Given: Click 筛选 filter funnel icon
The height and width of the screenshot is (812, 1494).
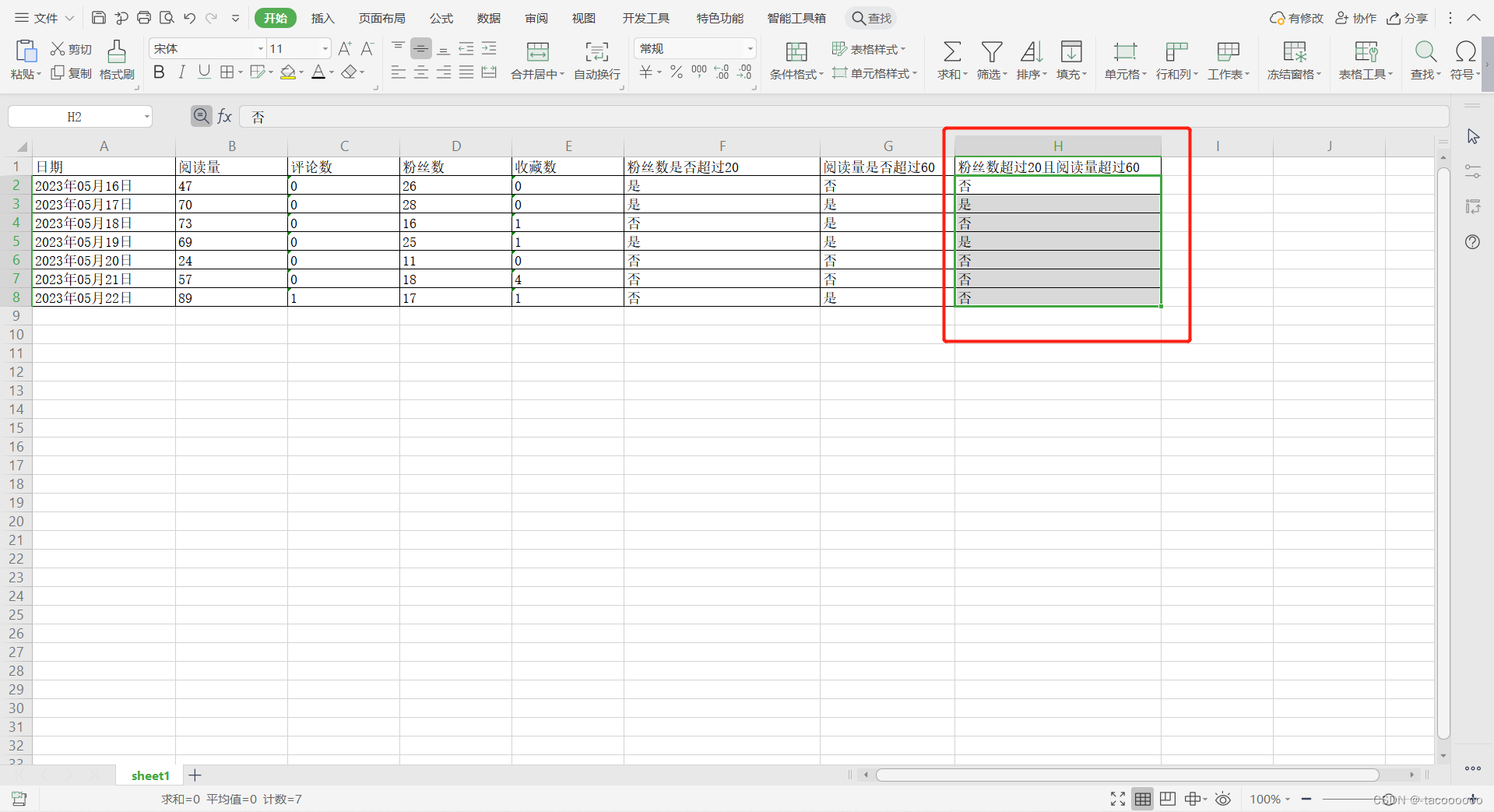Looking at the screenshot, I should tap(992, 52).
